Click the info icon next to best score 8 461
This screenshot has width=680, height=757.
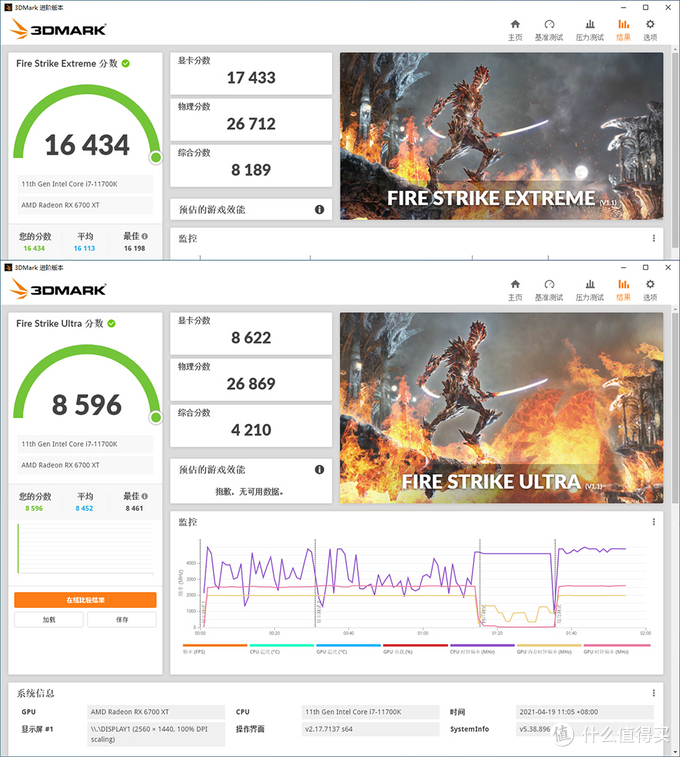click(145, 496)
